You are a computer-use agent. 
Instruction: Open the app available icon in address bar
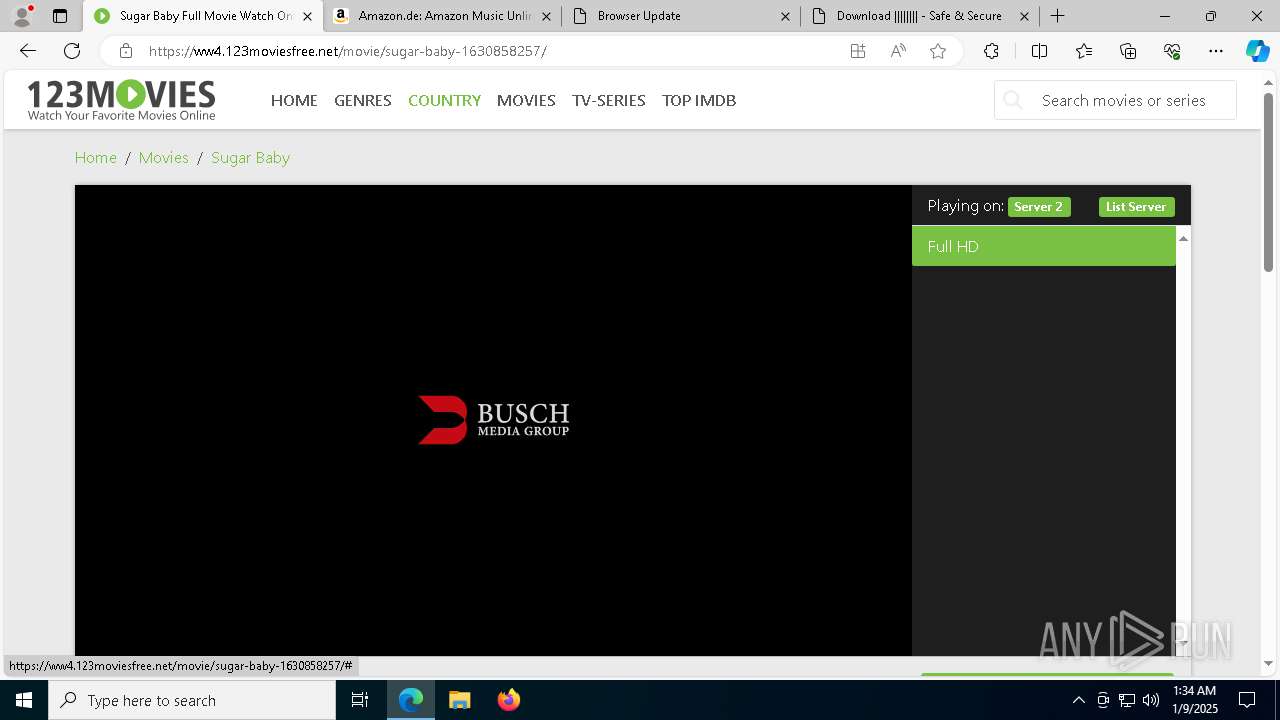coord(858,51)
